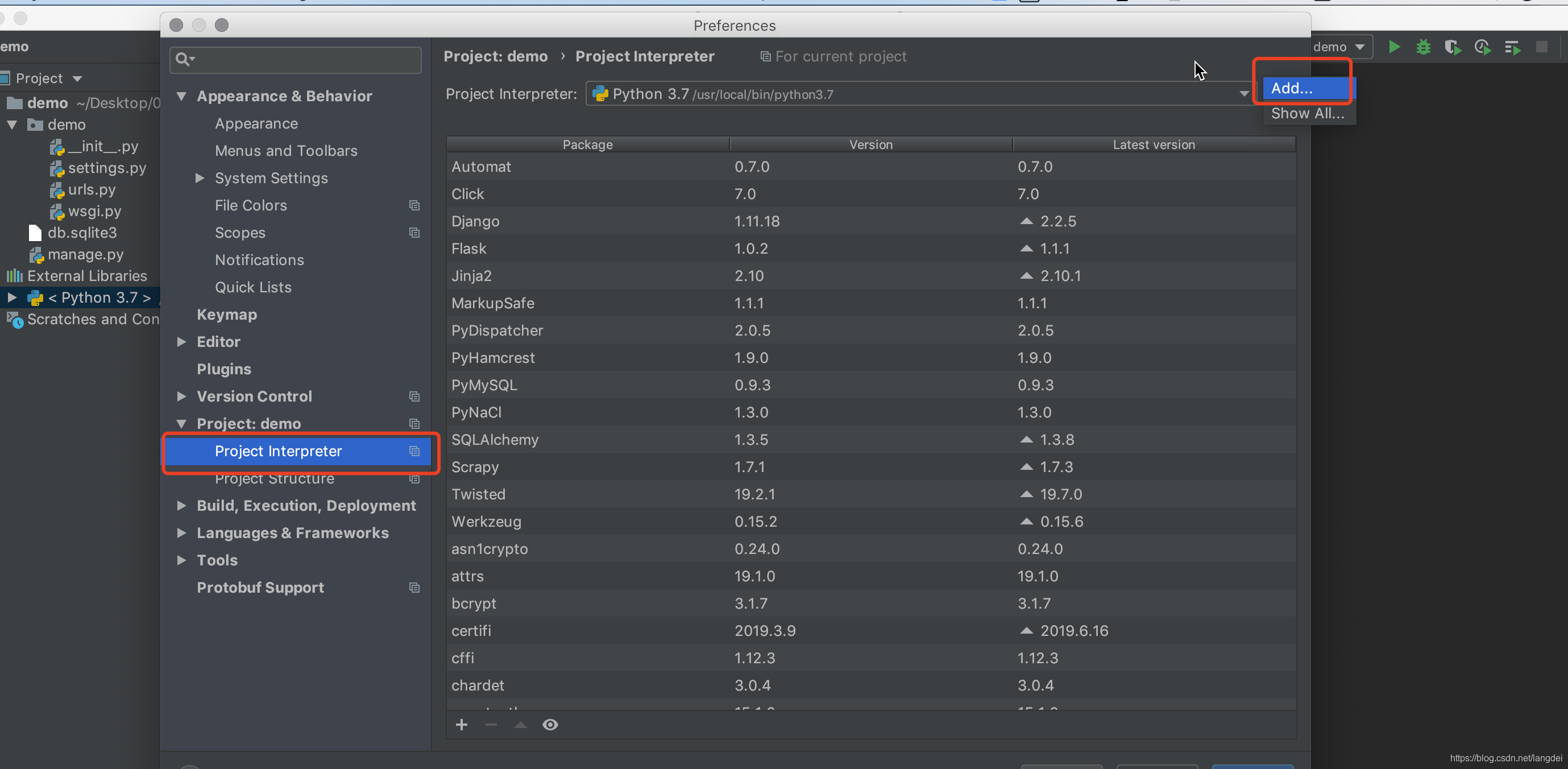Click the install package plus icon
This screenshot has width=1568, height=769.
(462, 725)
